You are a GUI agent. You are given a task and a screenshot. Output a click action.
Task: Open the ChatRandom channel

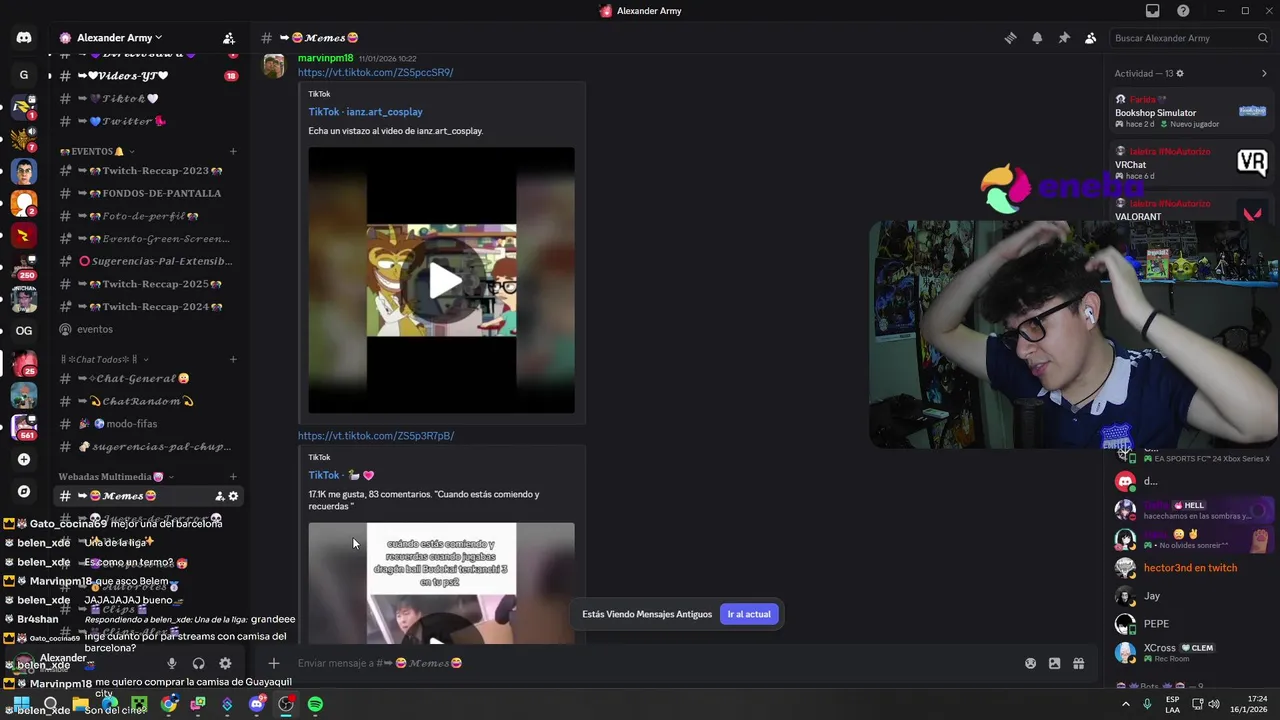(x=148, y=402)
